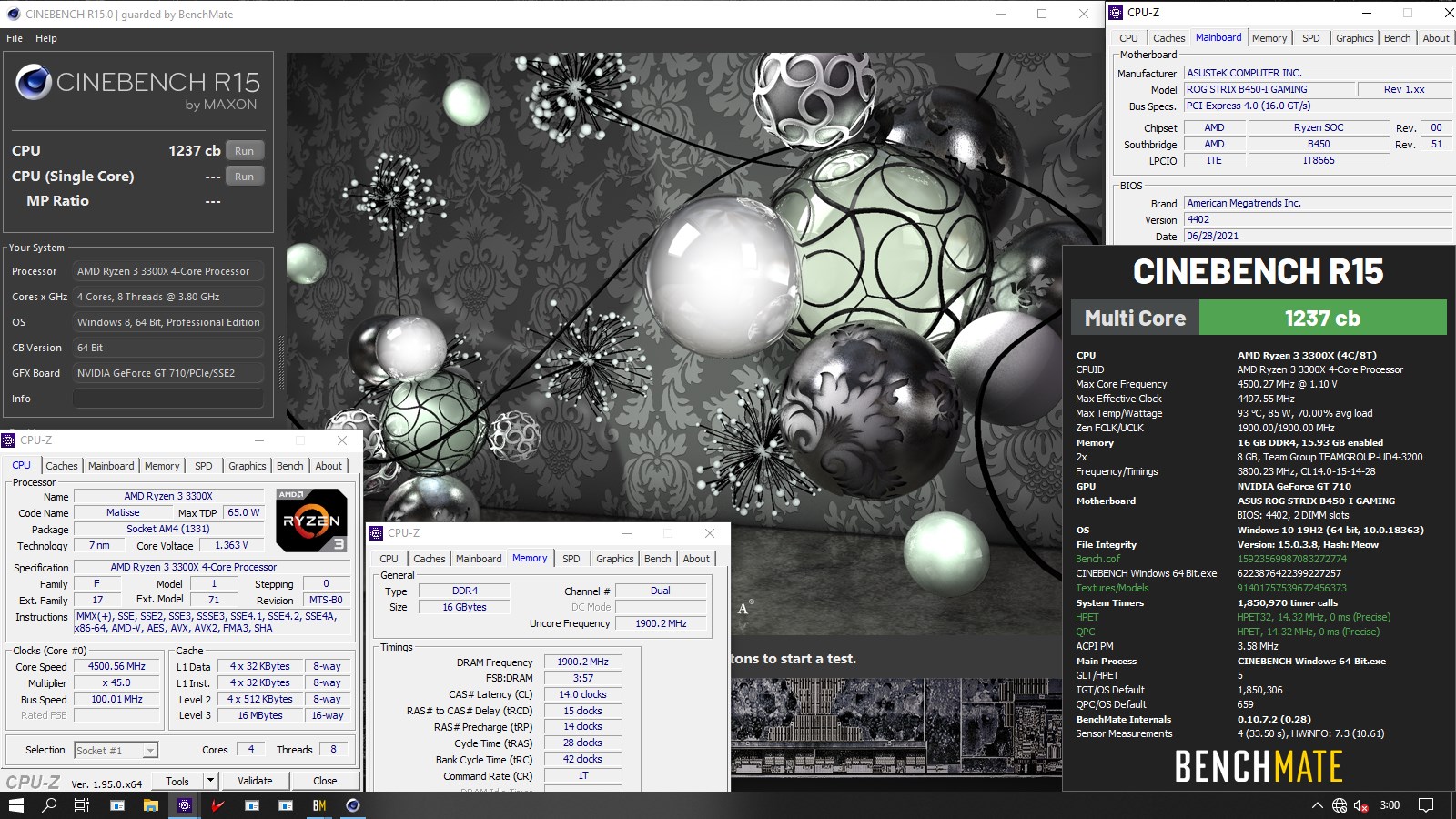Select About tab in CPU-Z Memory window

point(696,559)
